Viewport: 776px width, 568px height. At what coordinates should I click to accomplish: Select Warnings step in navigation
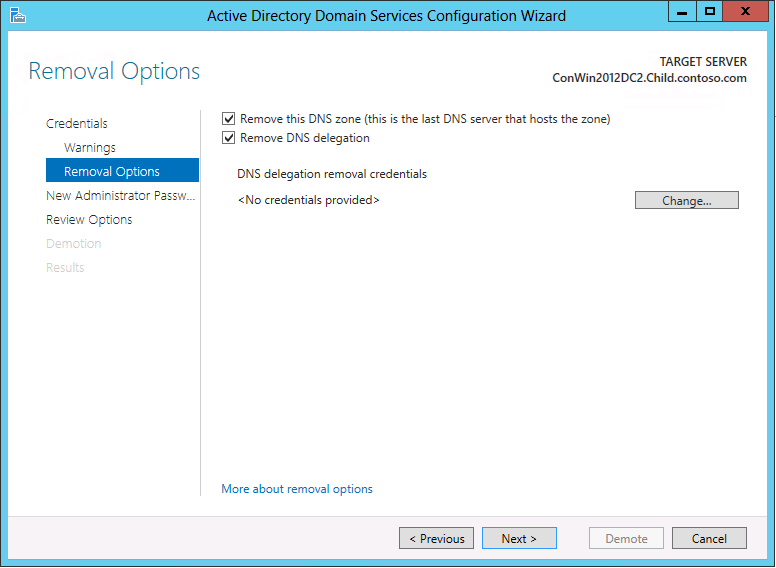[90, 147]
